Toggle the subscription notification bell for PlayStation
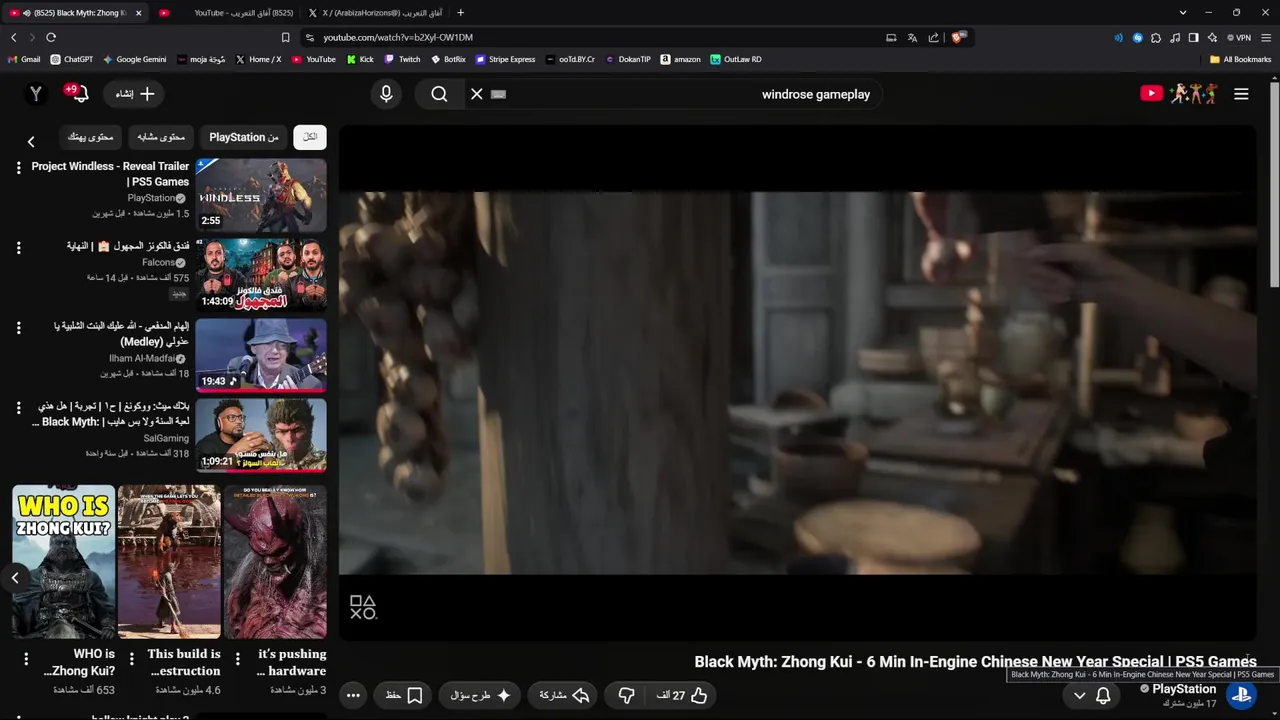This screenshot has height=720, width=1280. [1103, 695]
